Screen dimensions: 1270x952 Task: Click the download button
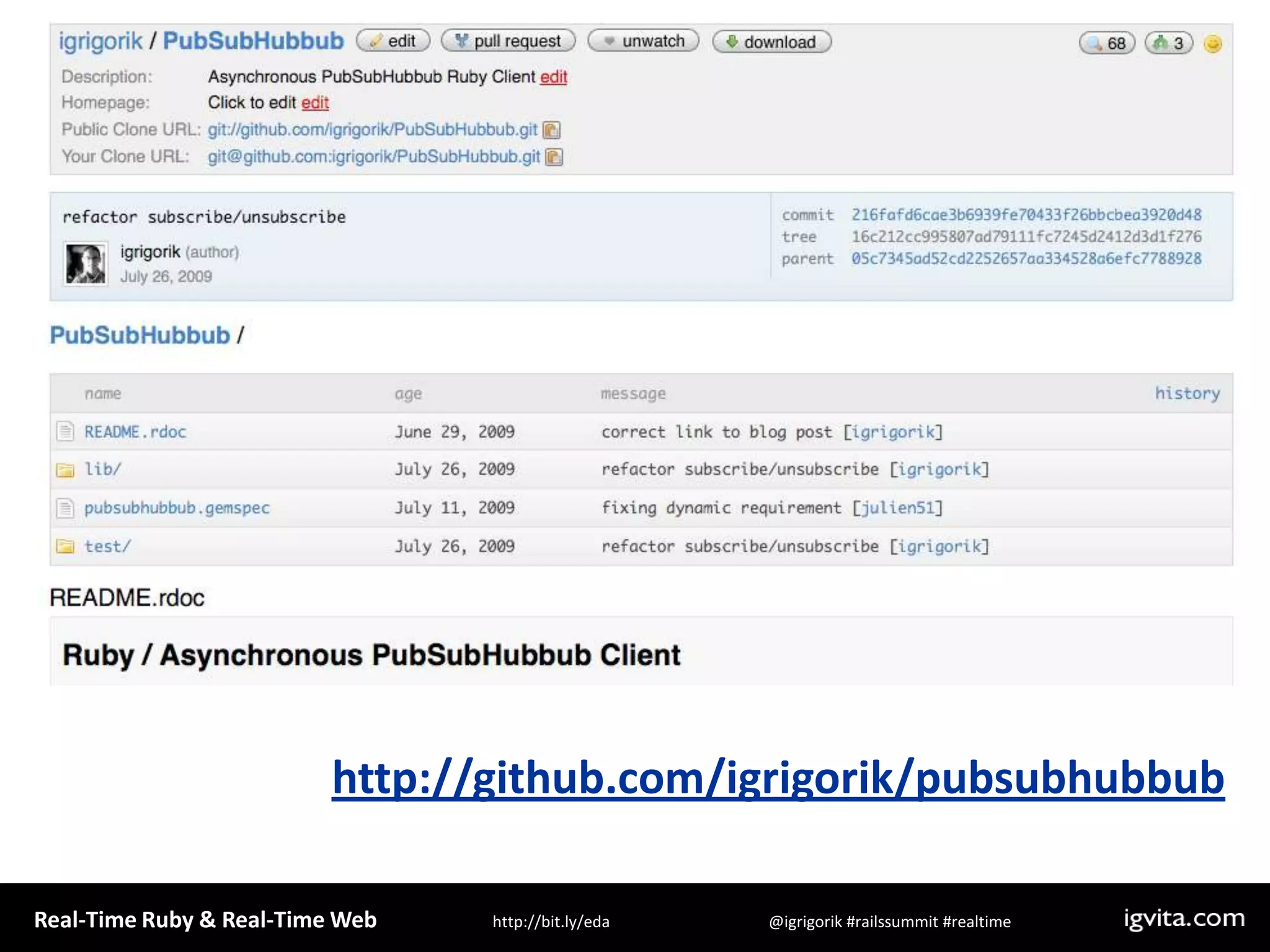(771, 42)
